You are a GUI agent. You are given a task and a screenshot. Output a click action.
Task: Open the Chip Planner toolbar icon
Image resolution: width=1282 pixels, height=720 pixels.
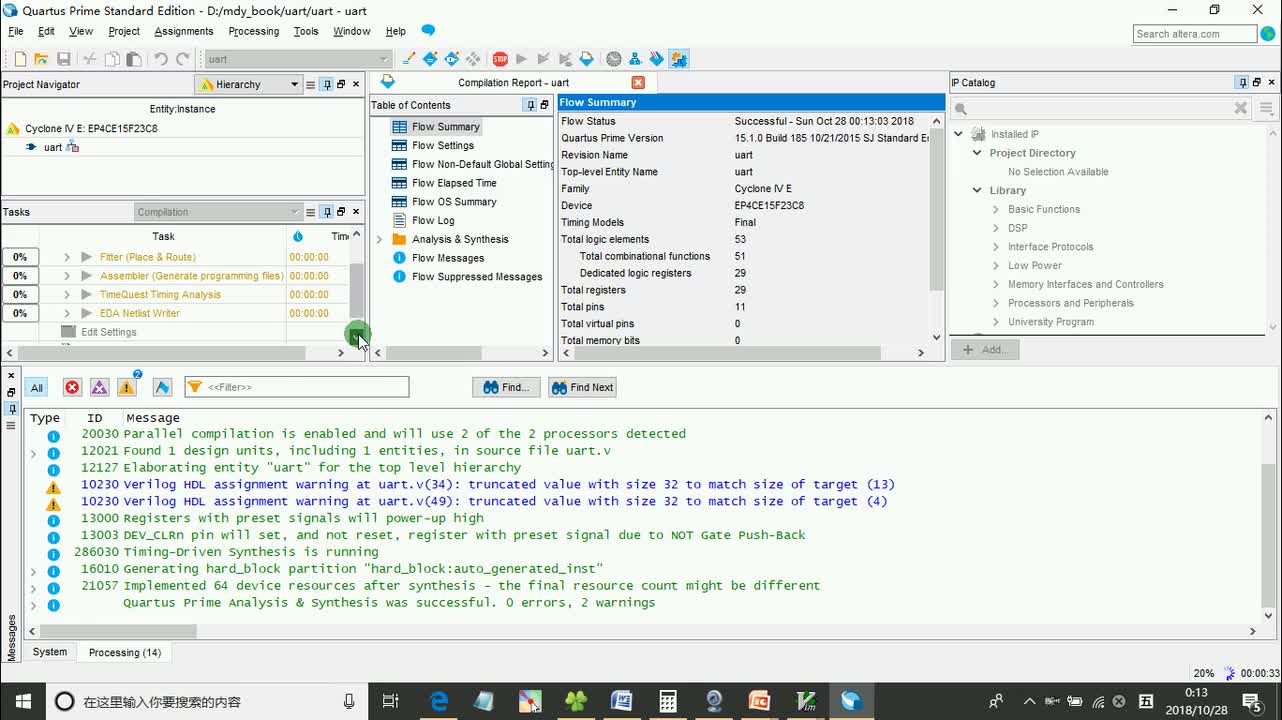(x=473, y=59)
